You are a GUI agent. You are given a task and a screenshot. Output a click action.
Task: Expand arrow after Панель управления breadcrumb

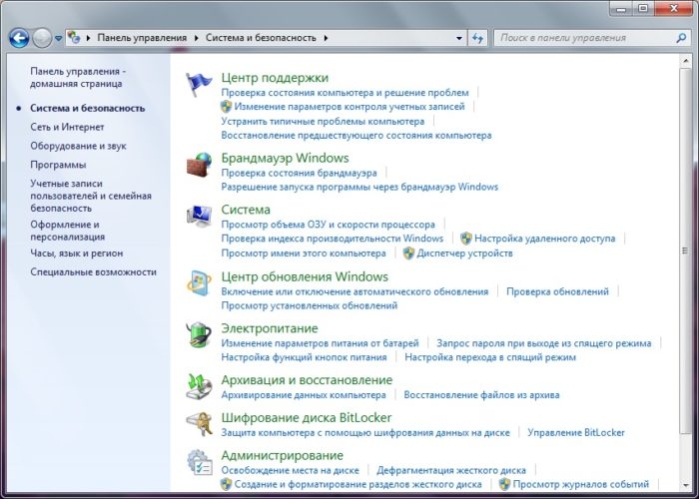click(x=197, y=38)
